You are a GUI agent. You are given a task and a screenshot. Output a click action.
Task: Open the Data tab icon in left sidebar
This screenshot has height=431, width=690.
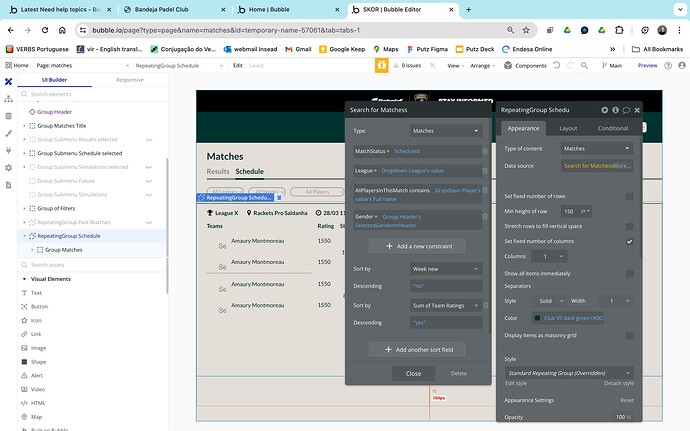pyautogui.click(x=8, y=116)
